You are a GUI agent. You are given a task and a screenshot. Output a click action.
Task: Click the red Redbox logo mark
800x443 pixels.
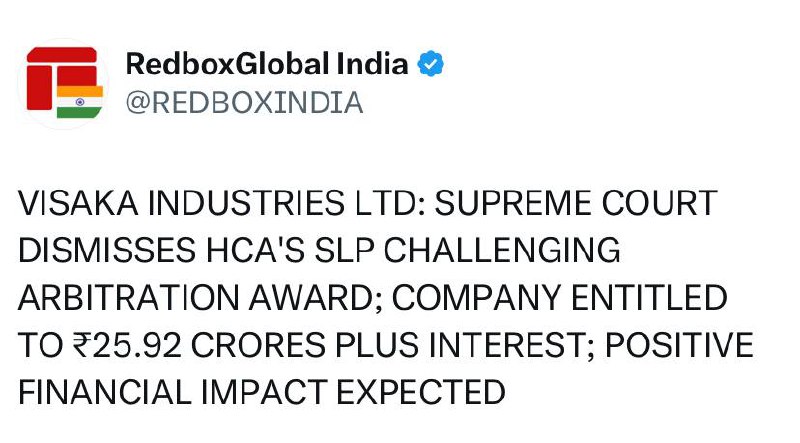click(x=54, y=76)
